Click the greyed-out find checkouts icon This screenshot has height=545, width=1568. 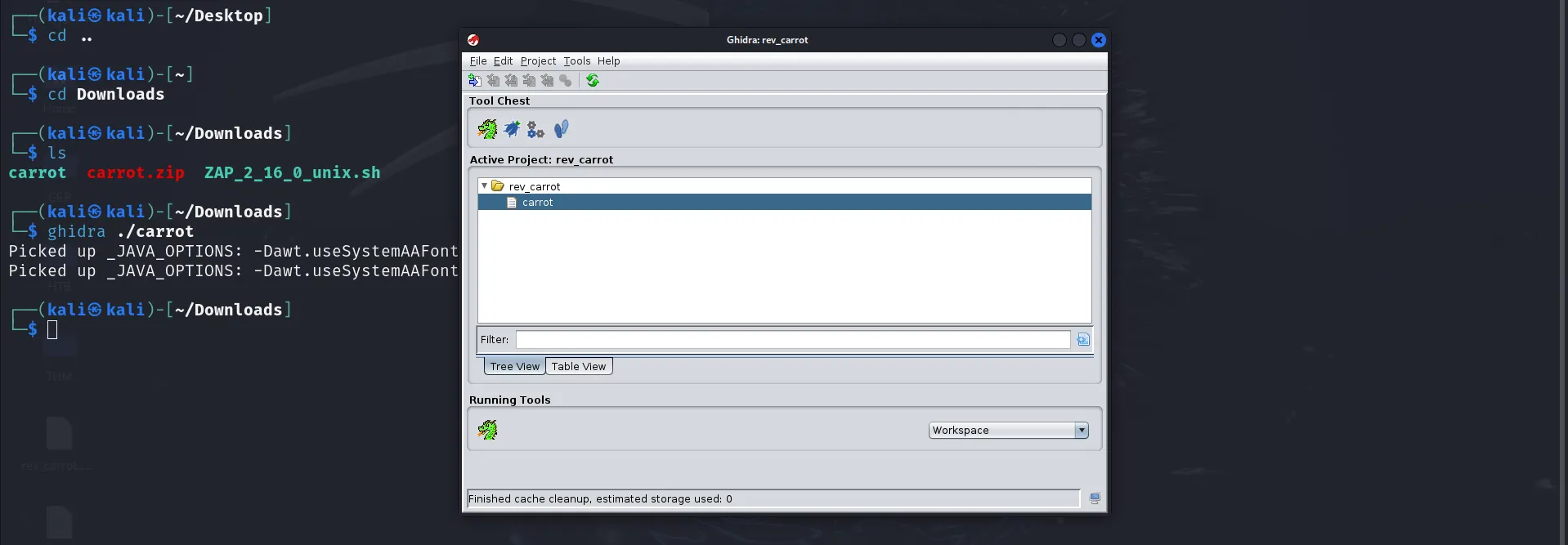coord(565,80)
